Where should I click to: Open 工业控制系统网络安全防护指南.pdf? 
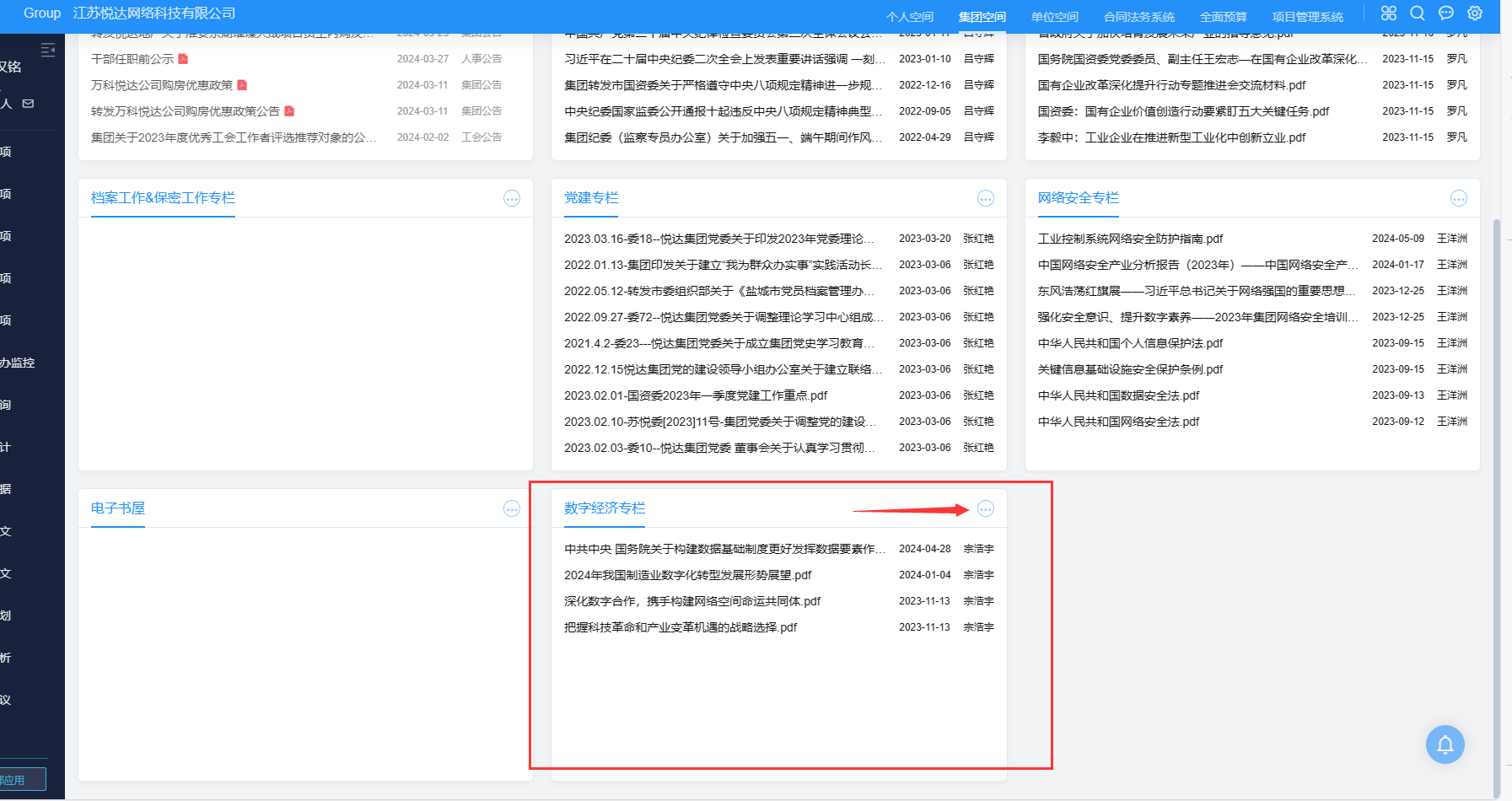(x=1130, y=239)
